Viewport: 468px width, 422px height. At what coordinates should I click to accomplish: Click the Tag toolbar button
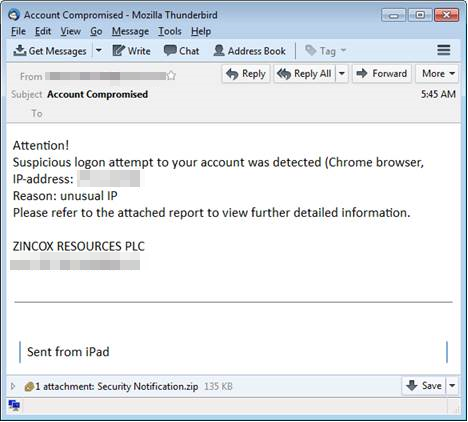tap(326, 51)
